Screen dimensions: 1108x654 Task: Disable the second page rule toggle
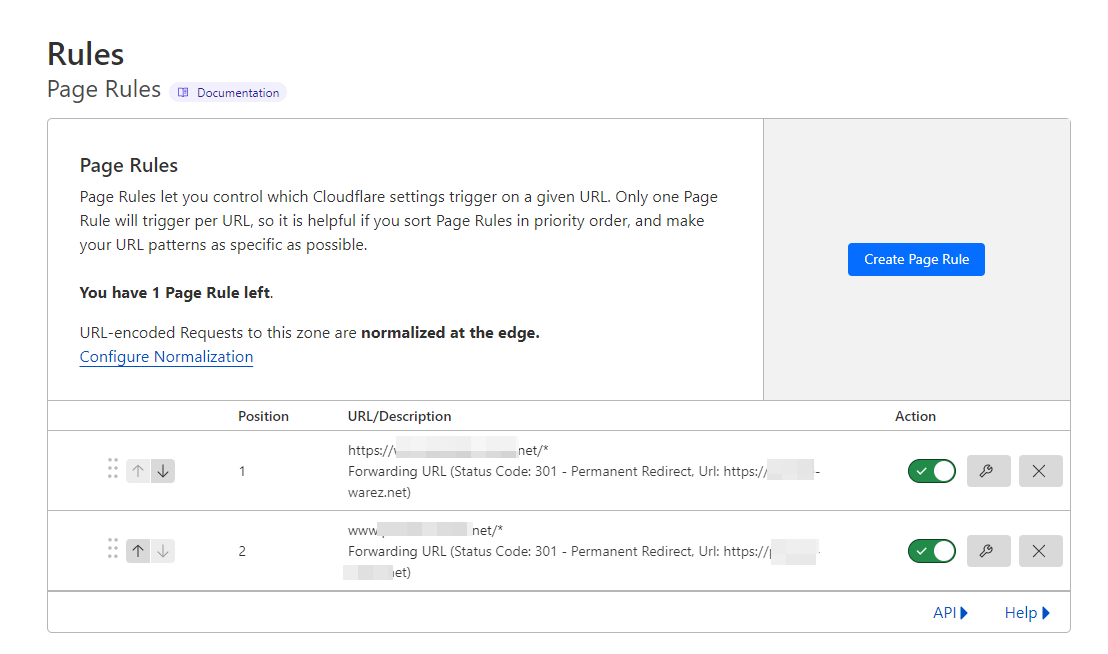tap(931, 551)
